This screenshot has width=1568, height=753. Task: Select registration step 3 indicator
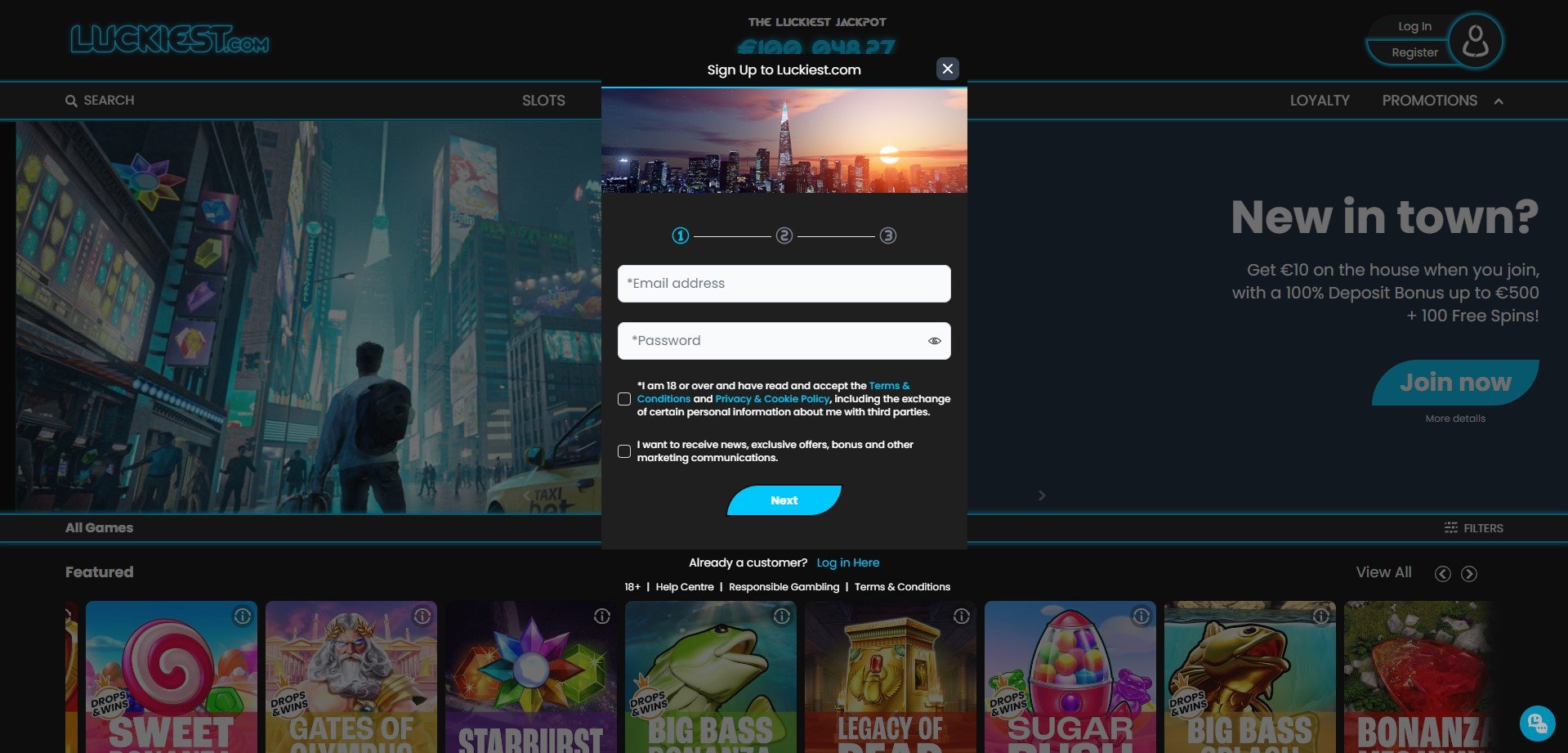pyautogui.click(x=887, y=235)
